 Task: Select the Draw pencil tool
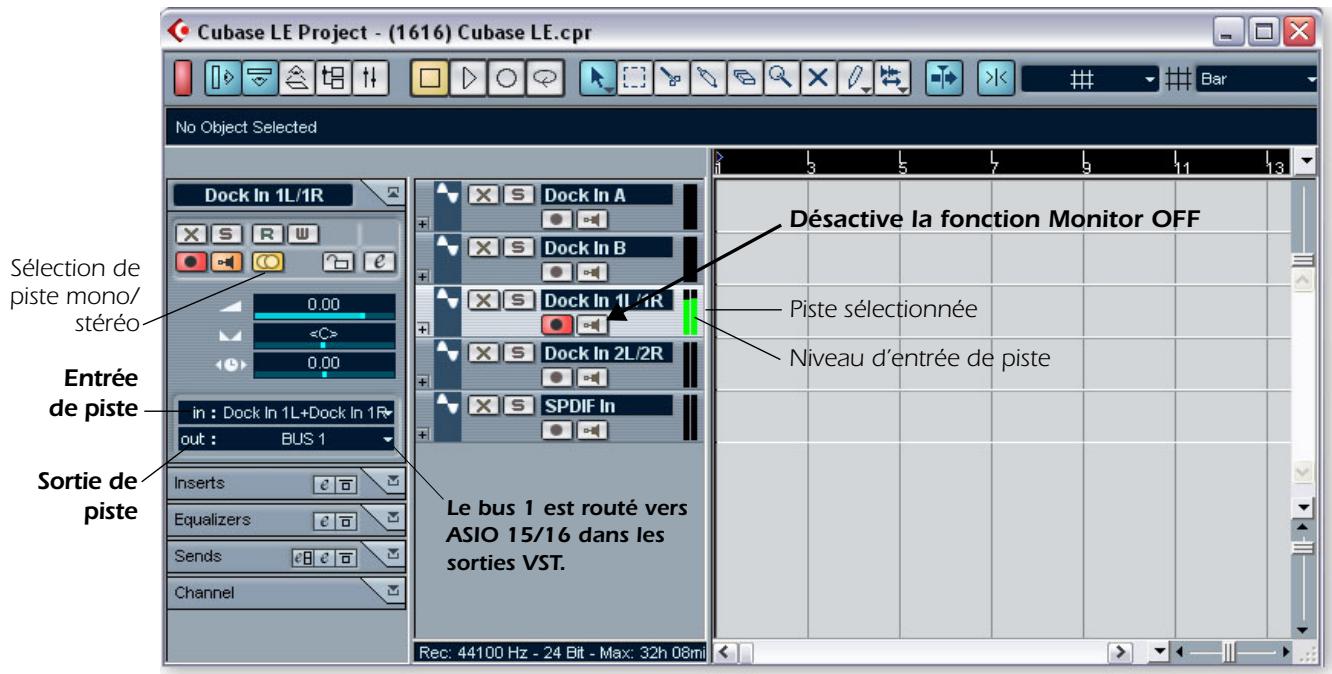[x=854, y=78]
